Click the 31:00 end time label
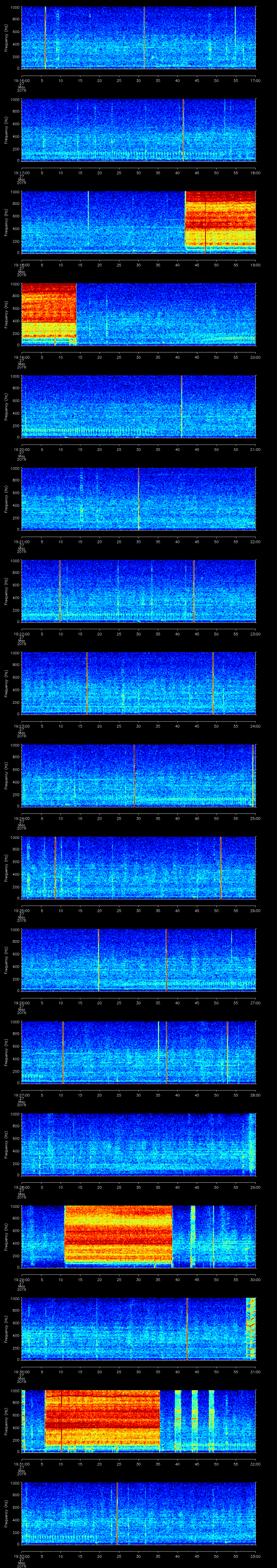 [256, 1372]
